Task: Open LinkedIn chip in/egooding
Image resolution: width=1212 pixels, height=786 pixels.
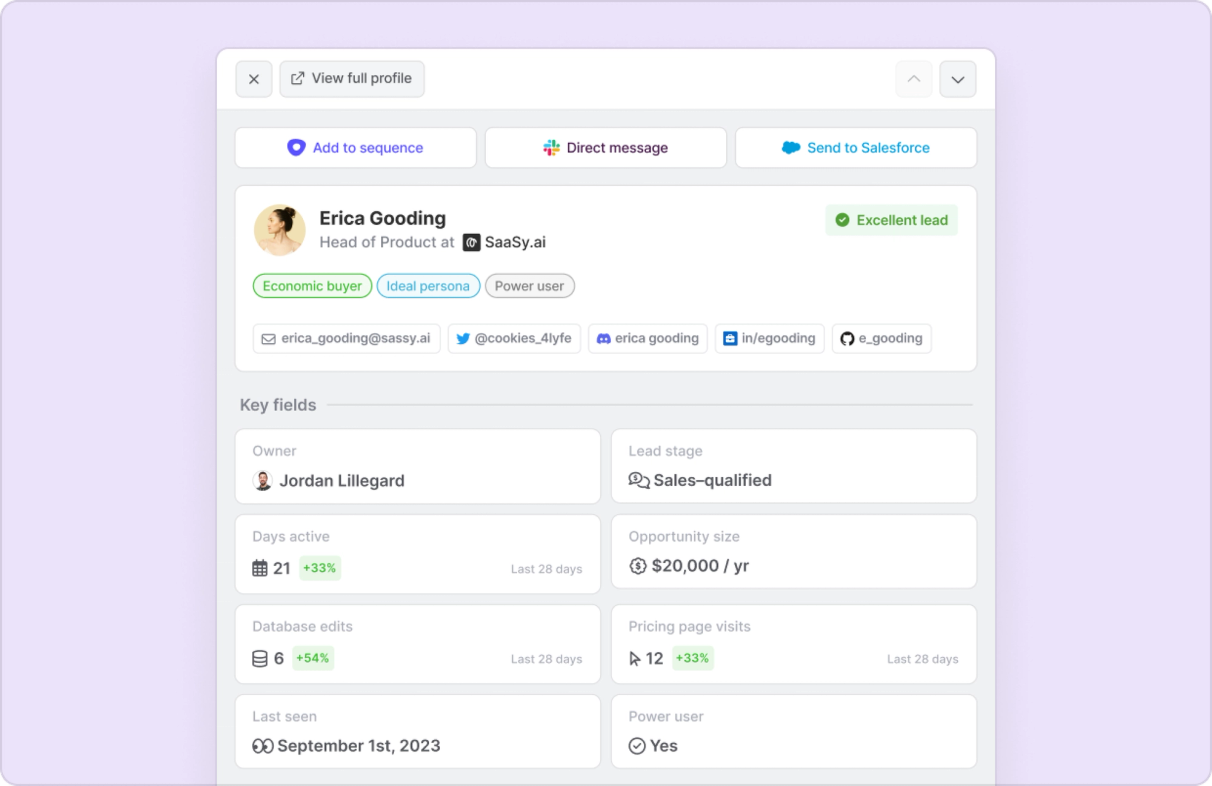Action: point(770,339)
